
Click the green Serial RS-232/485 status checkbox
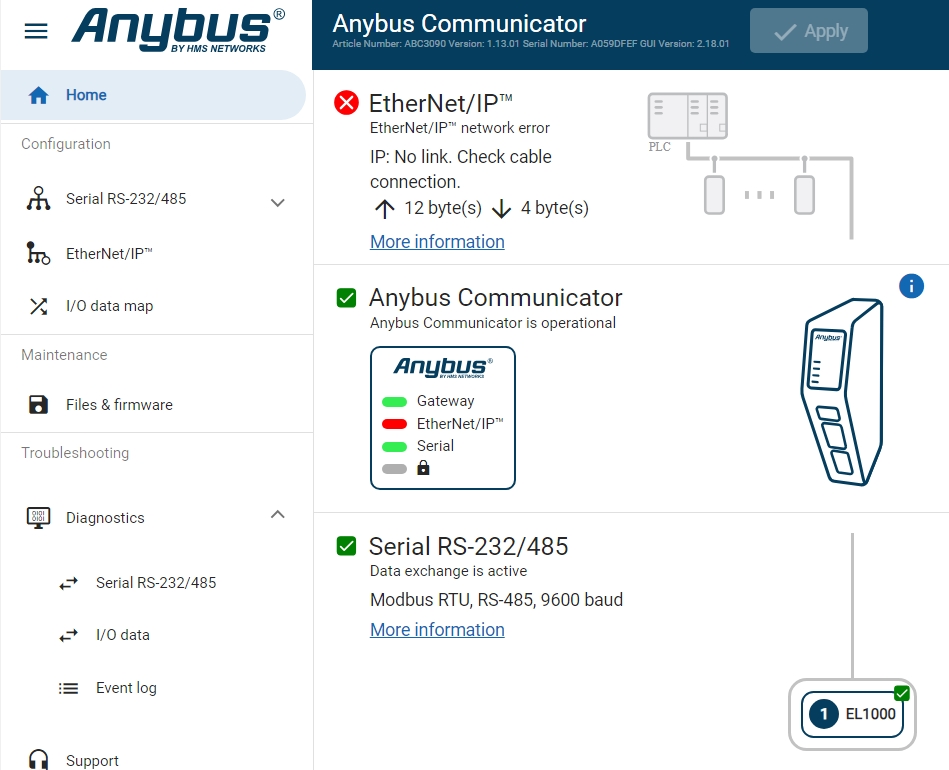346,546
